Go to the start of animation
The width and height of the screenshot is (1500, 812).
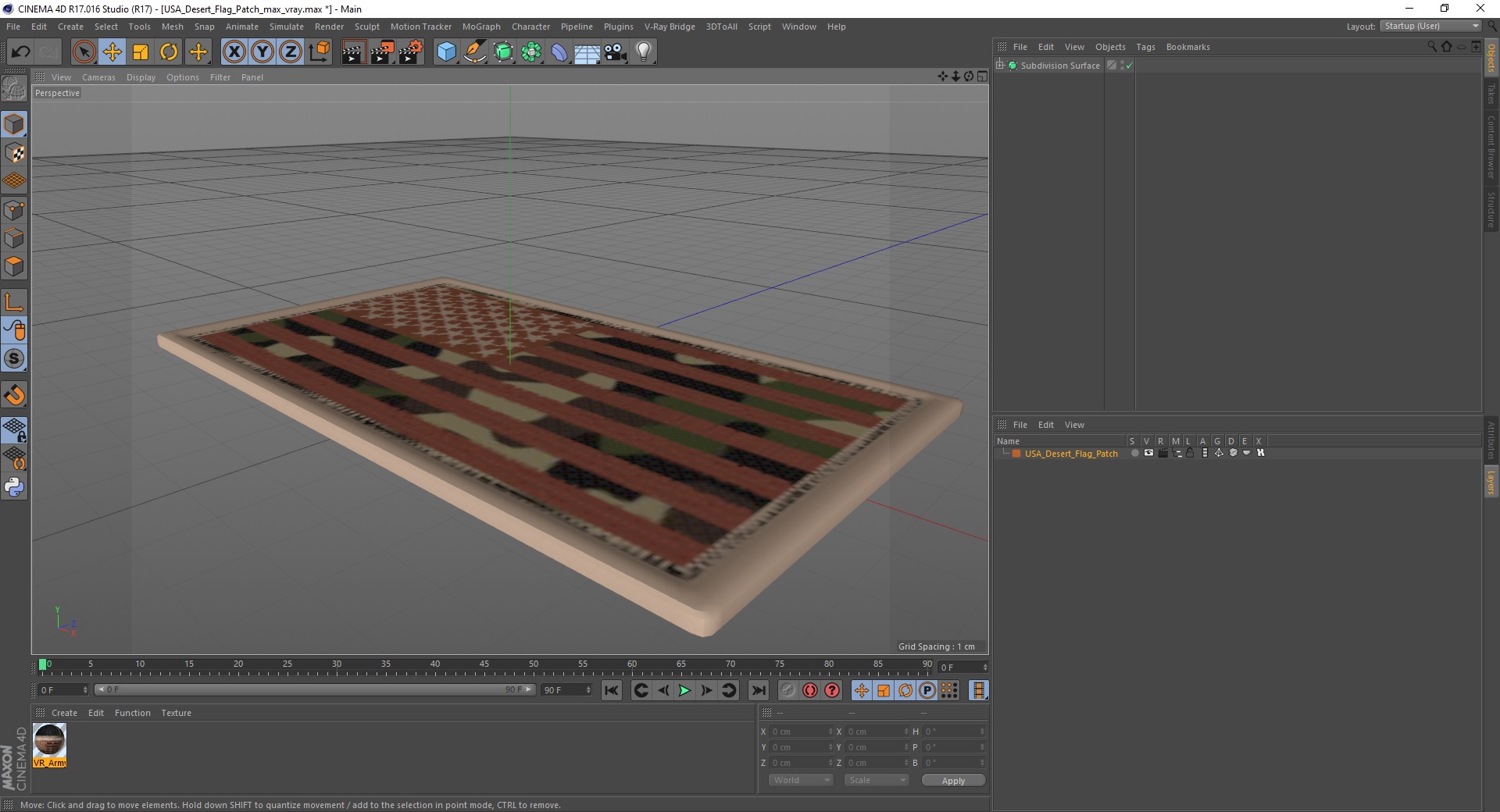612,690
